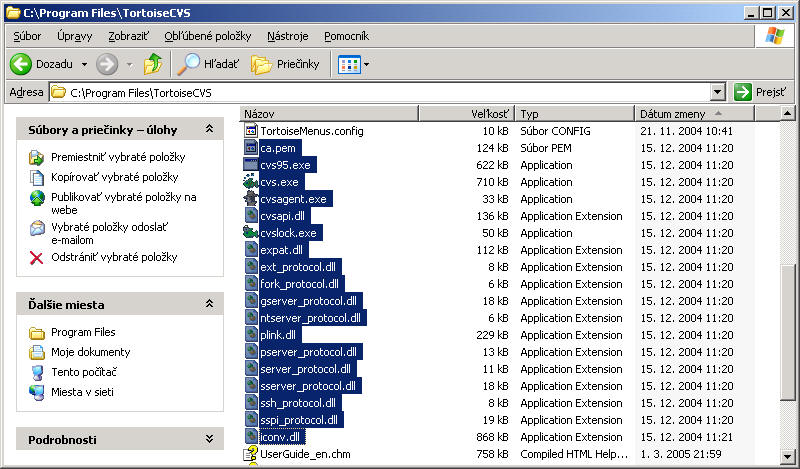Click the forward navigation arrow icon
This screenshot has width=800, height=469.
click(x=107, y=64)
